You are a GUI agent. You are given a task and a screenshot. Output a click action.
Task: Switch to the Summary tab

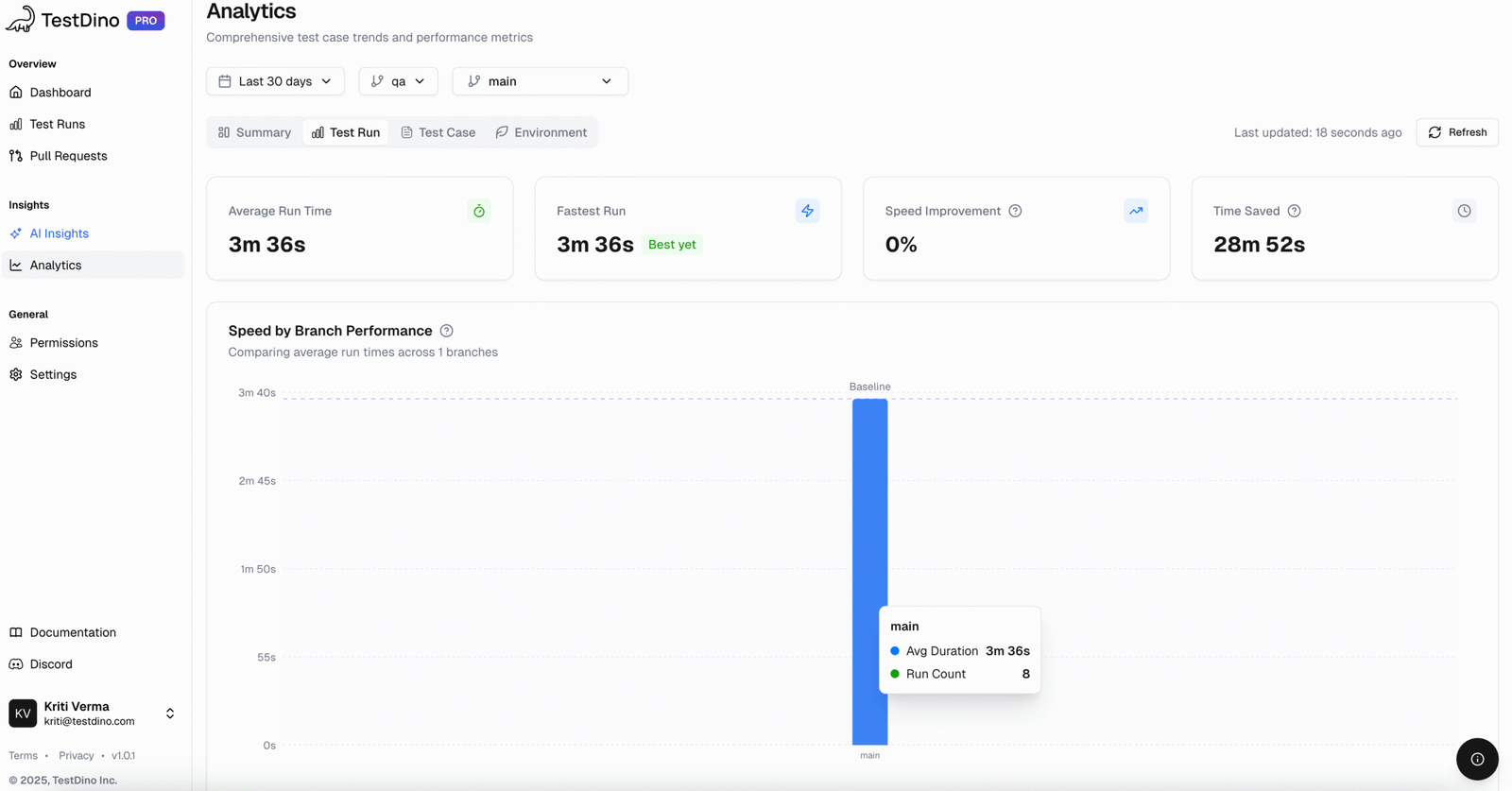[254, 132]
